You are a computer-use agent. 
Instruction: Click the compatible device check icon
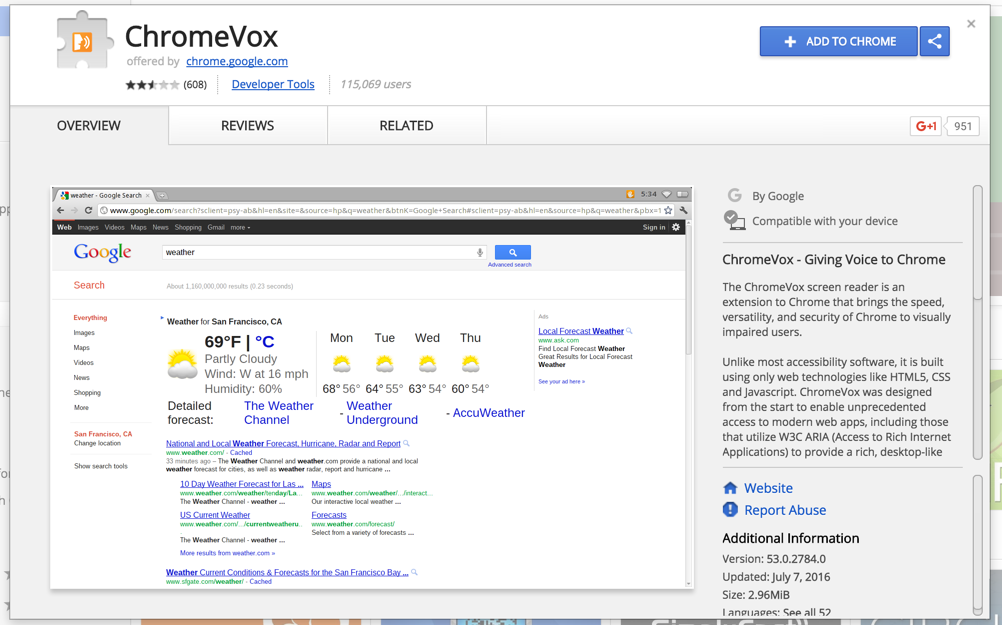(734, 220)
